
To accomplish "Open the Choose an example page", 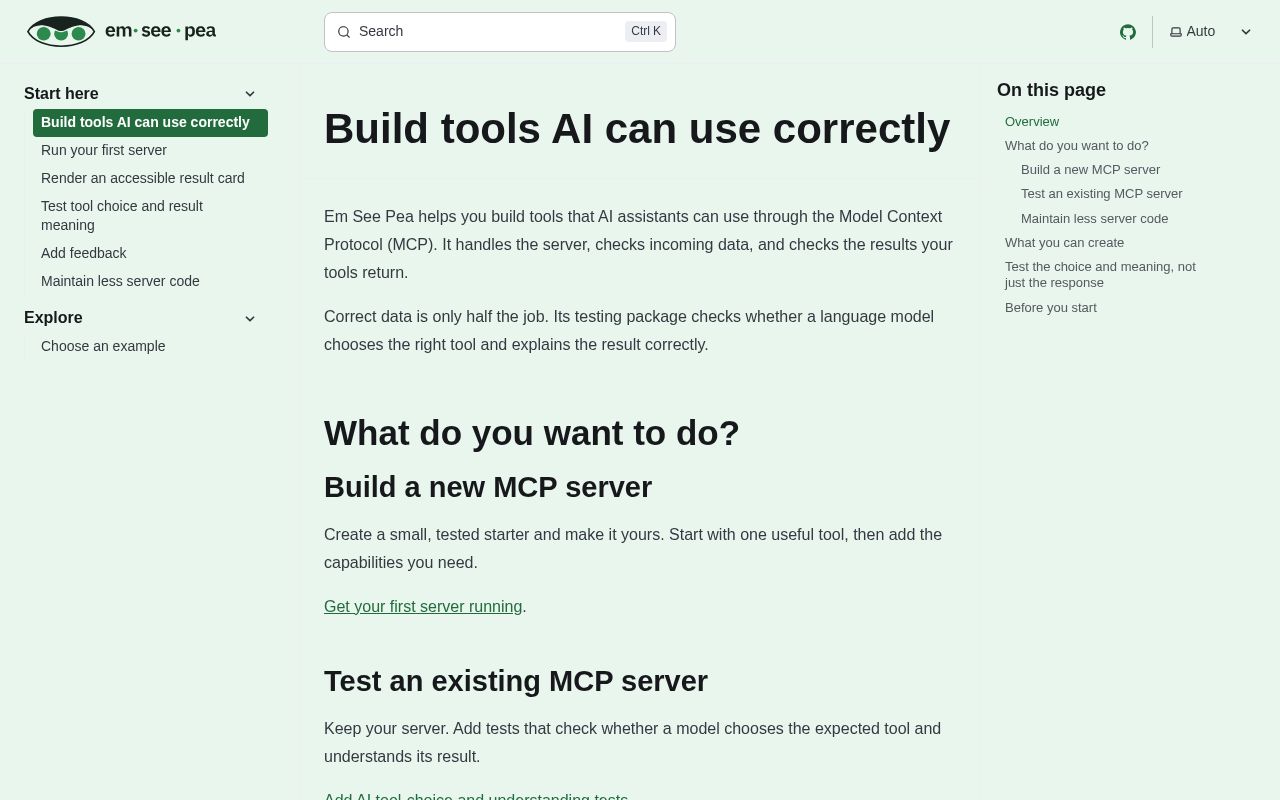I will tap(103, 346).
